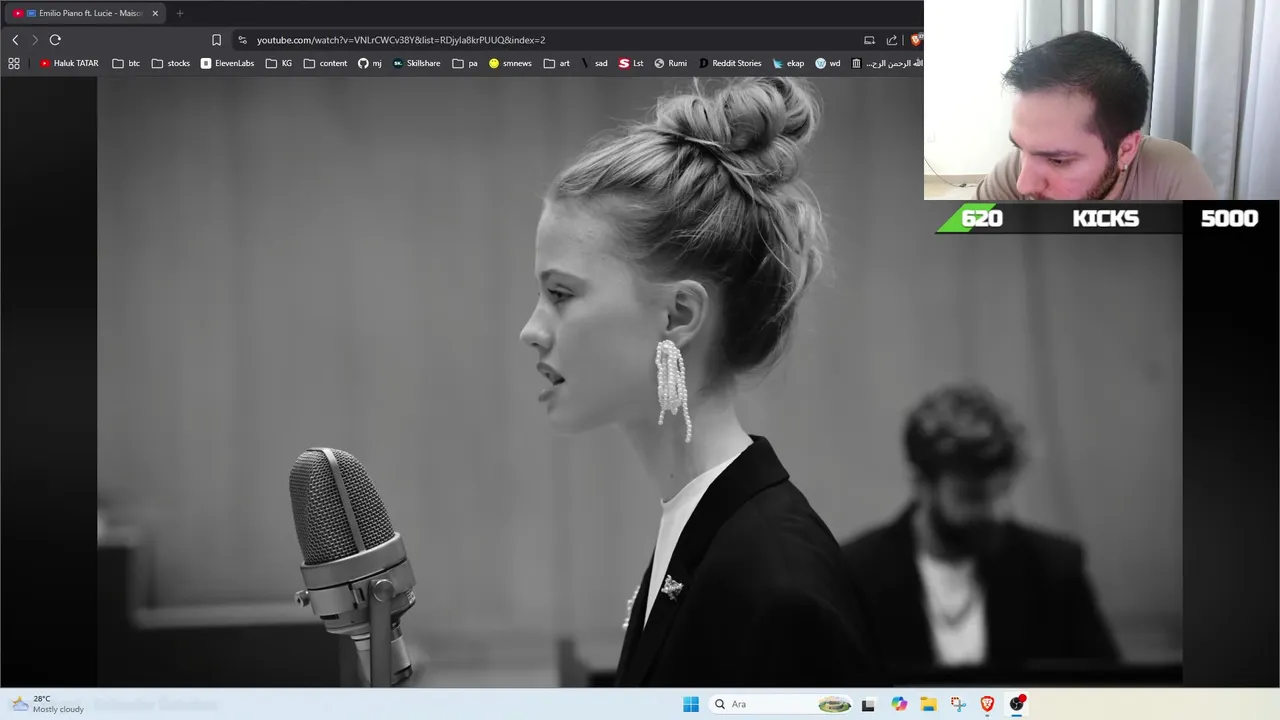This screenshot has width=1280, height=720.
Task: Open the Lst bookmark
Action: pyautogui.click(x=631, y=63)
